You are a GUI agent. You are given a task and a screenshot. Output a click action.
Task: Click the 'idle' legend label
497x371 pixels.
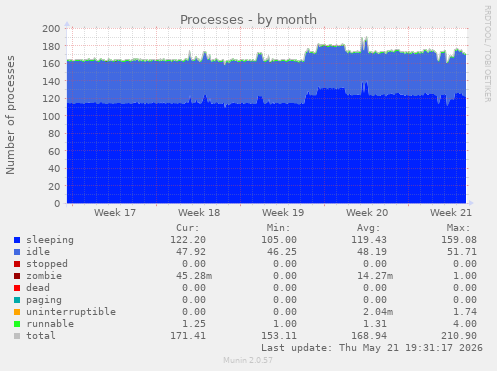point(38,252)
